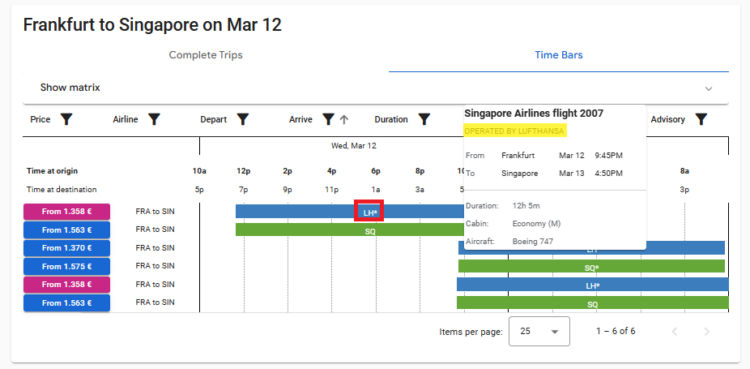The image size is (750, 369).
Task: Click the Economy (M) cabin value
Action: click(536, 224)
